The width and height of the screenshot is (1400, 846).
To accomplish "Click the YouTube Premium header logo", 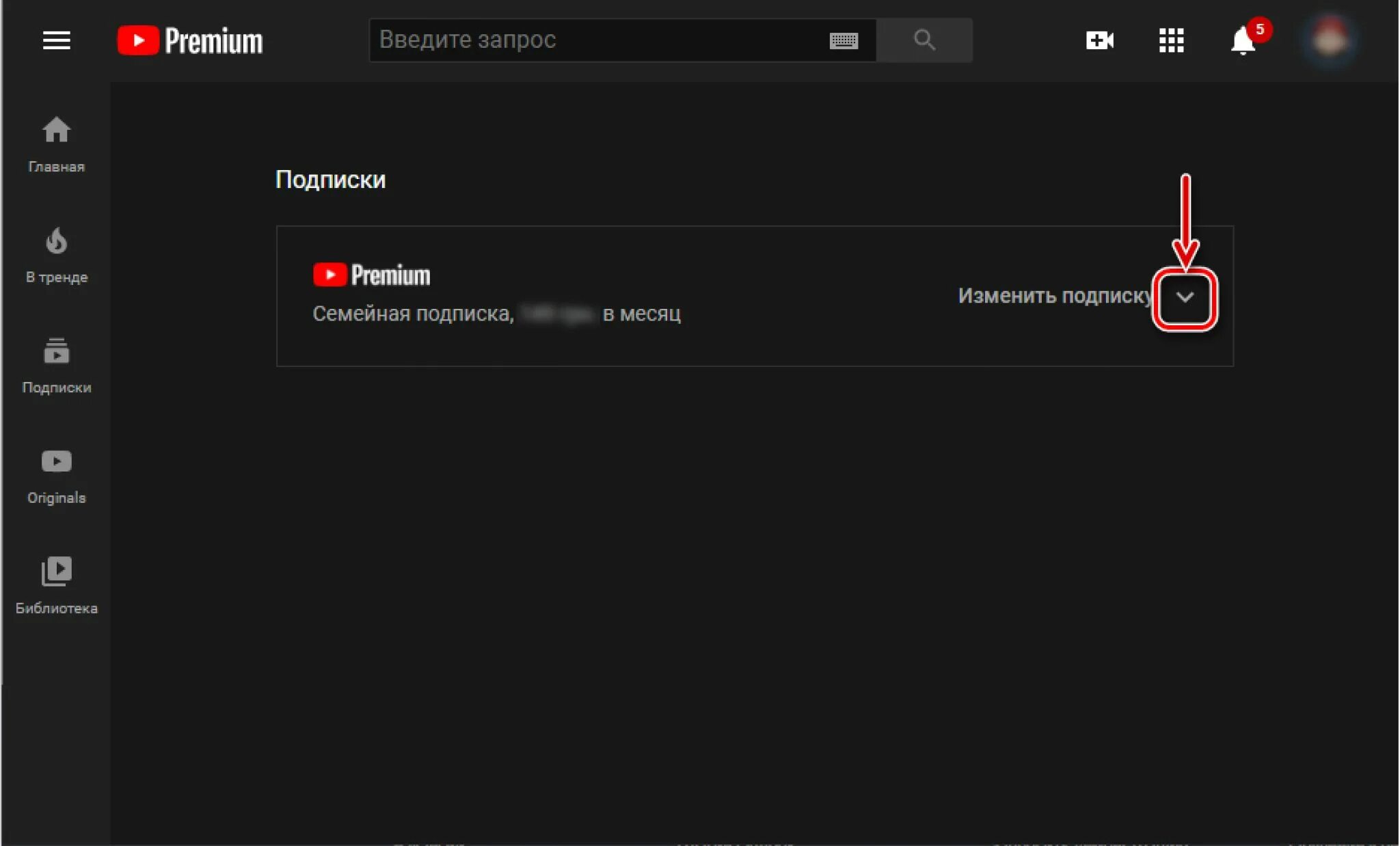I will pyautogui.click(x=189, y=41).
